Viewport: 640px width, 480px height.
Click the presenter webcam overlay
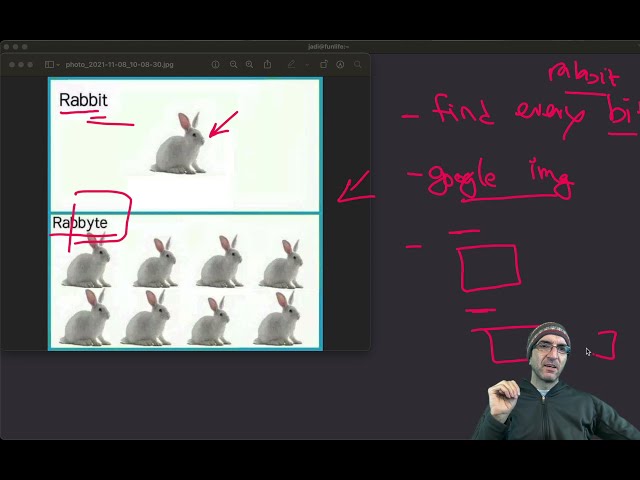tap(555, 381)
